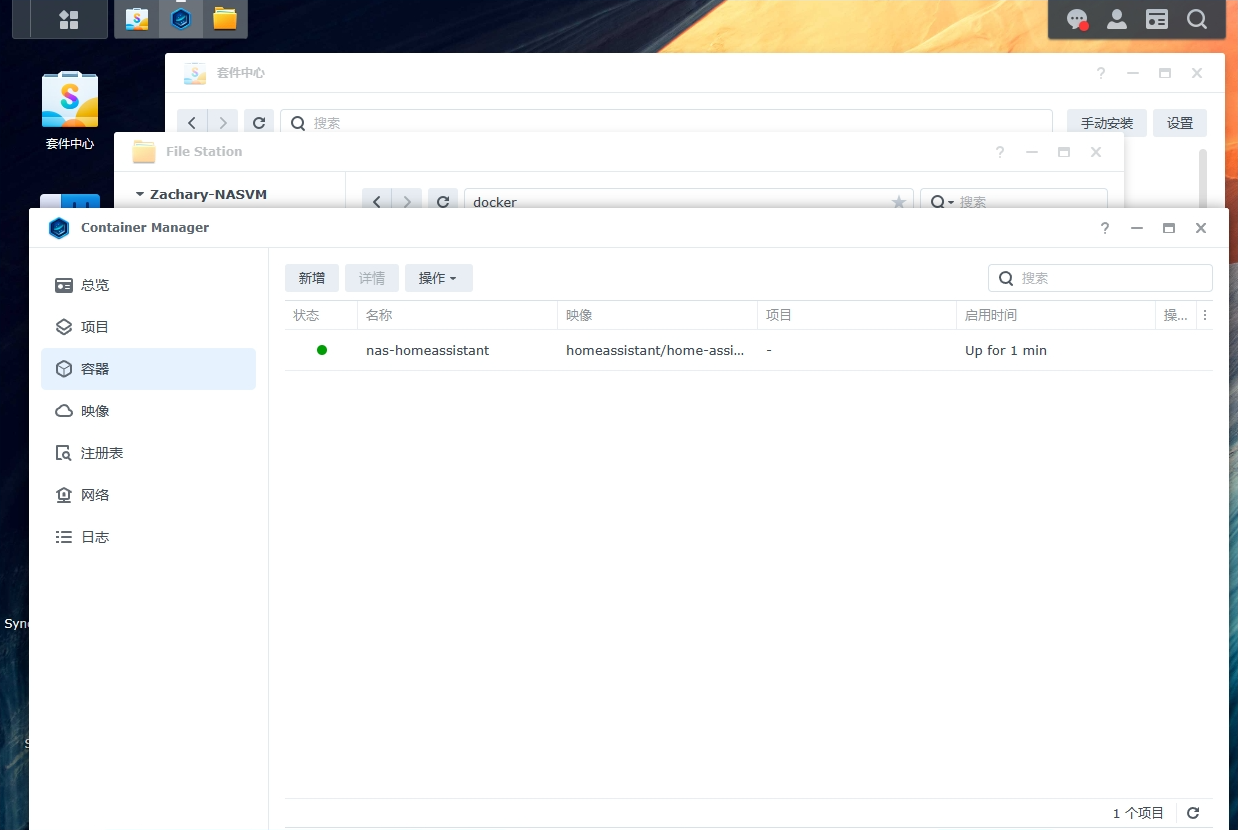Minimize the File Station window
Screen dimensions: 1238x830
click(x=1032, y=152)
